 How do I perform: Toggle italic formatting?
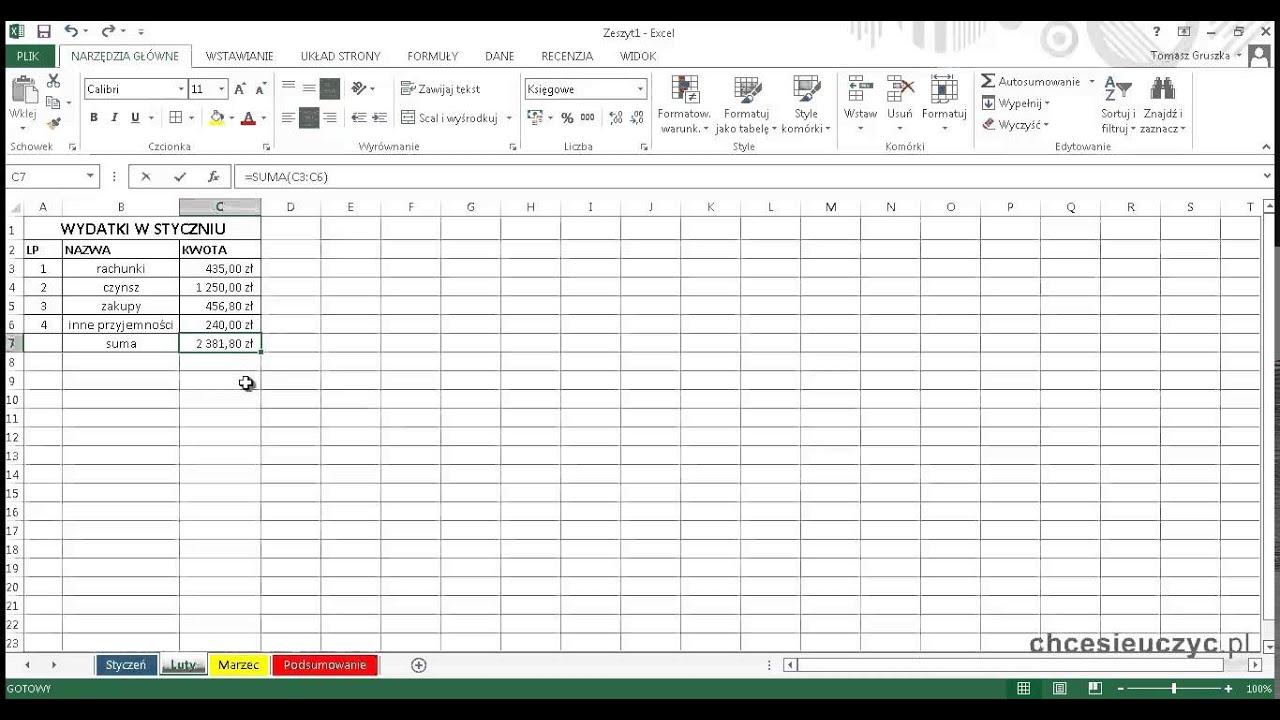(x=114, y=118)
